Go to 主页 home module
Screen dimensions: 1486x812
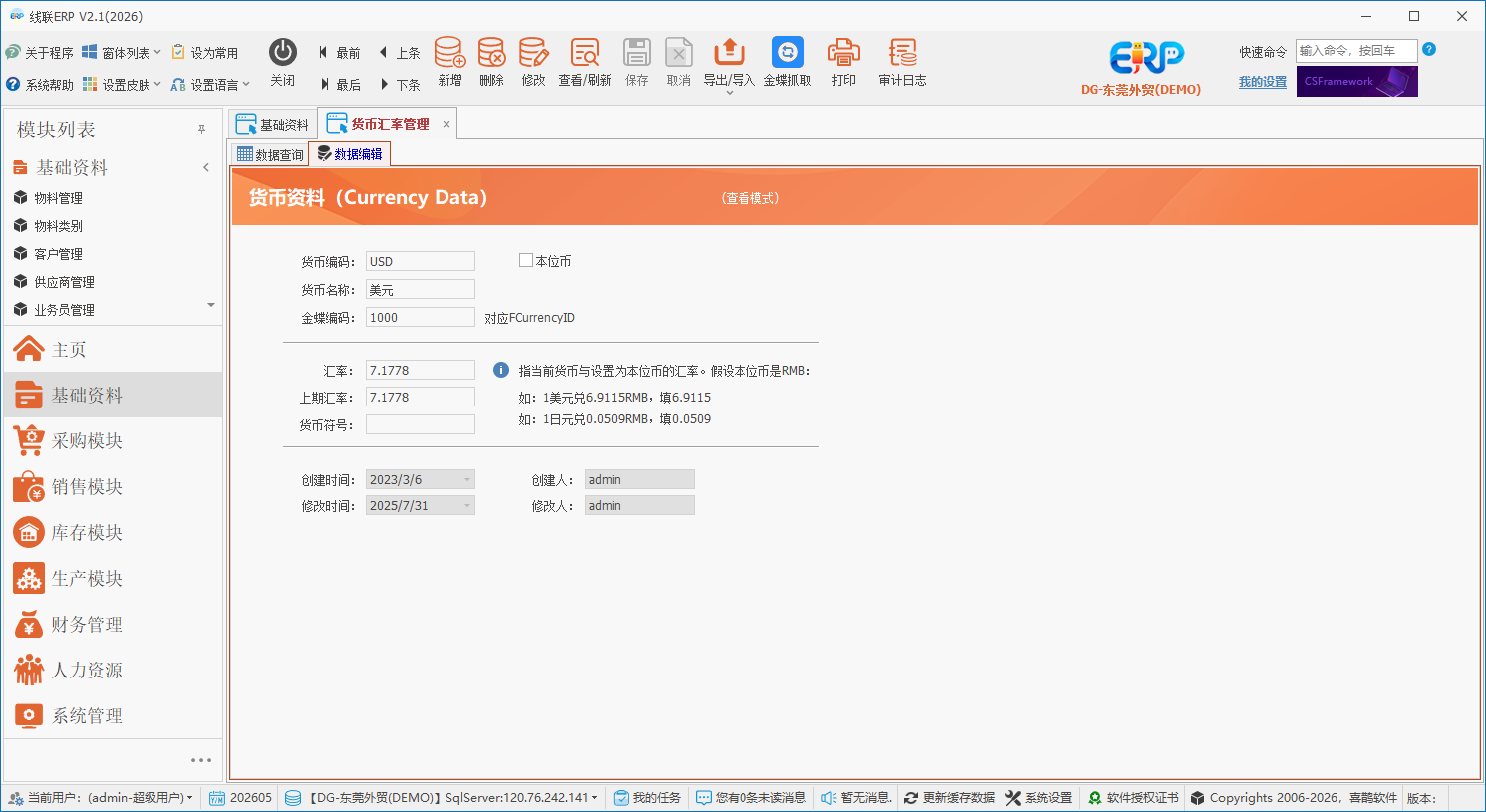[113, 349]
